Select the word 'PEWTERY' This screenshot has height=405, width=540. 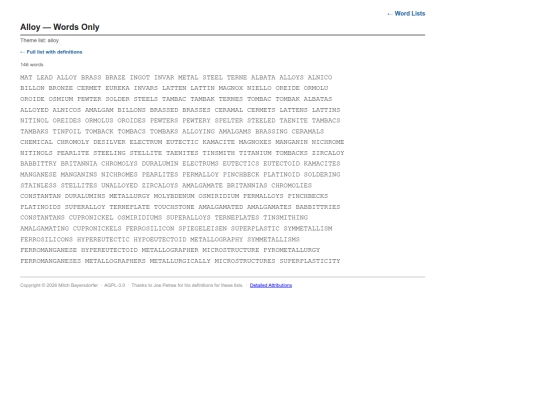click(196, 121)
